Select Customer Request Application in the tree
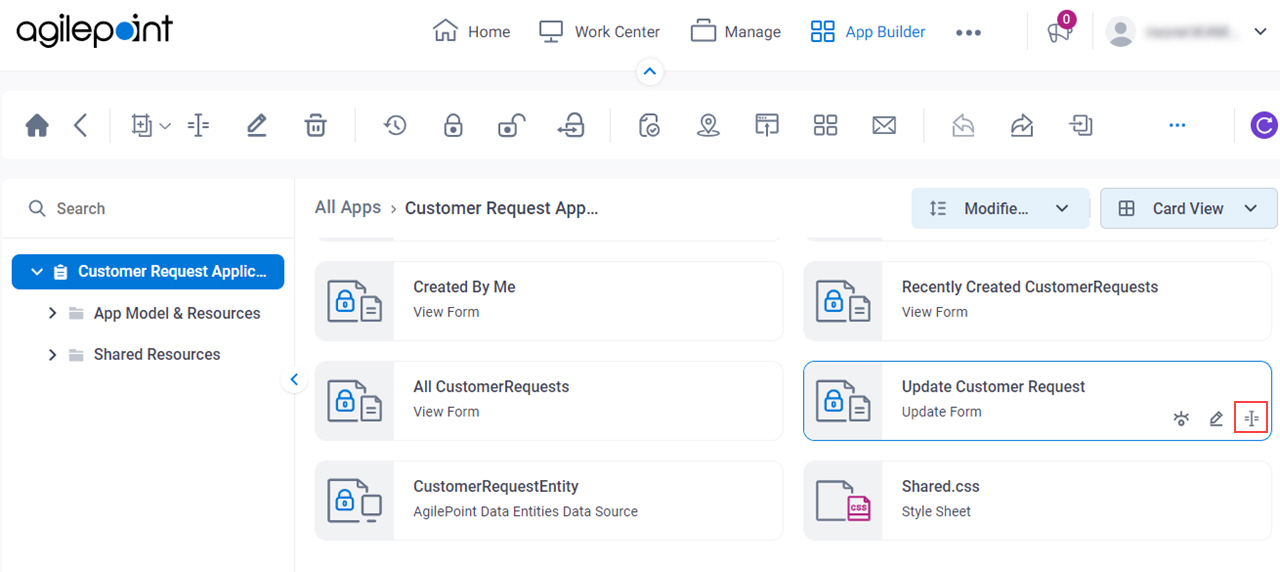 [x=148, y=272]
